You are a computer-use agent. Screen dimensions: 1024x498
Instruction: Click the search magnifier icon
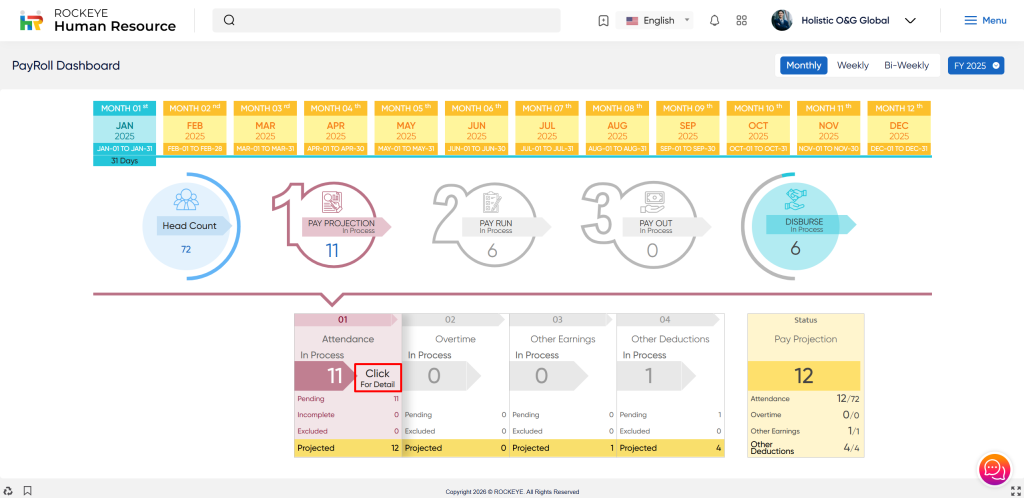[229, 20]
